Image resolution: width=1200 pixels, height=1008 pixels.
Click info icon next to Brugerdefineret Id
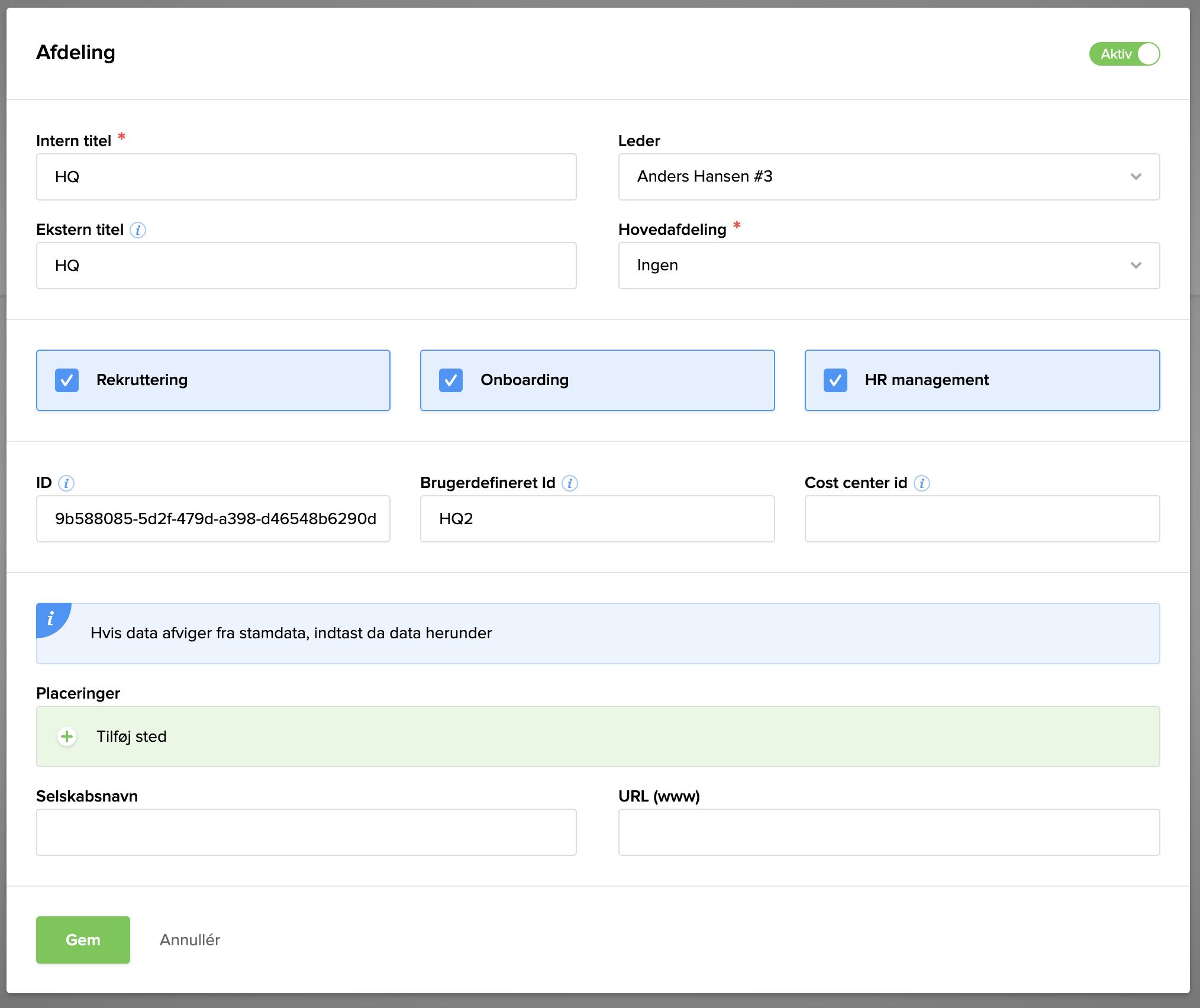click(570, 483)
